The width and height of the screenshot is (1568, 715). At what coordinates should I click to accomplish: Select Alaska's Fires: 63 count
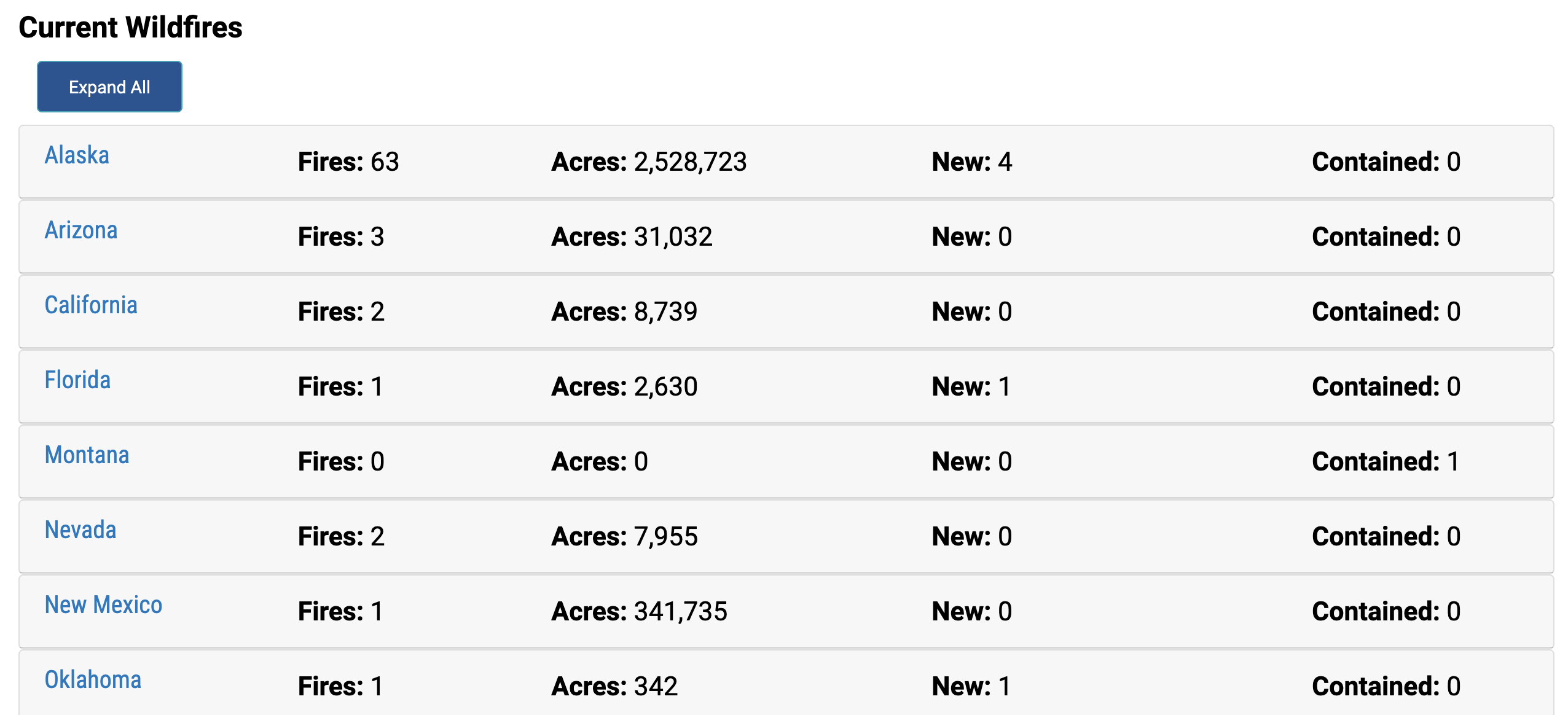(x=348, y=162)
